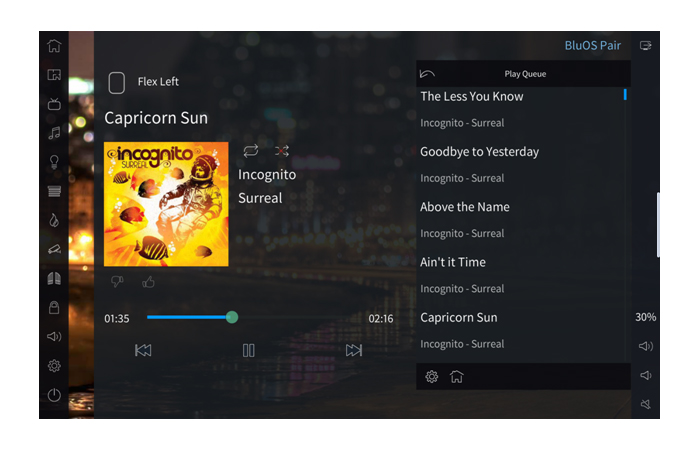Mute audio with crossed speaker icon
Viewport: 700px width, 450px height.
pyautogui.click(x=646, y=404)
